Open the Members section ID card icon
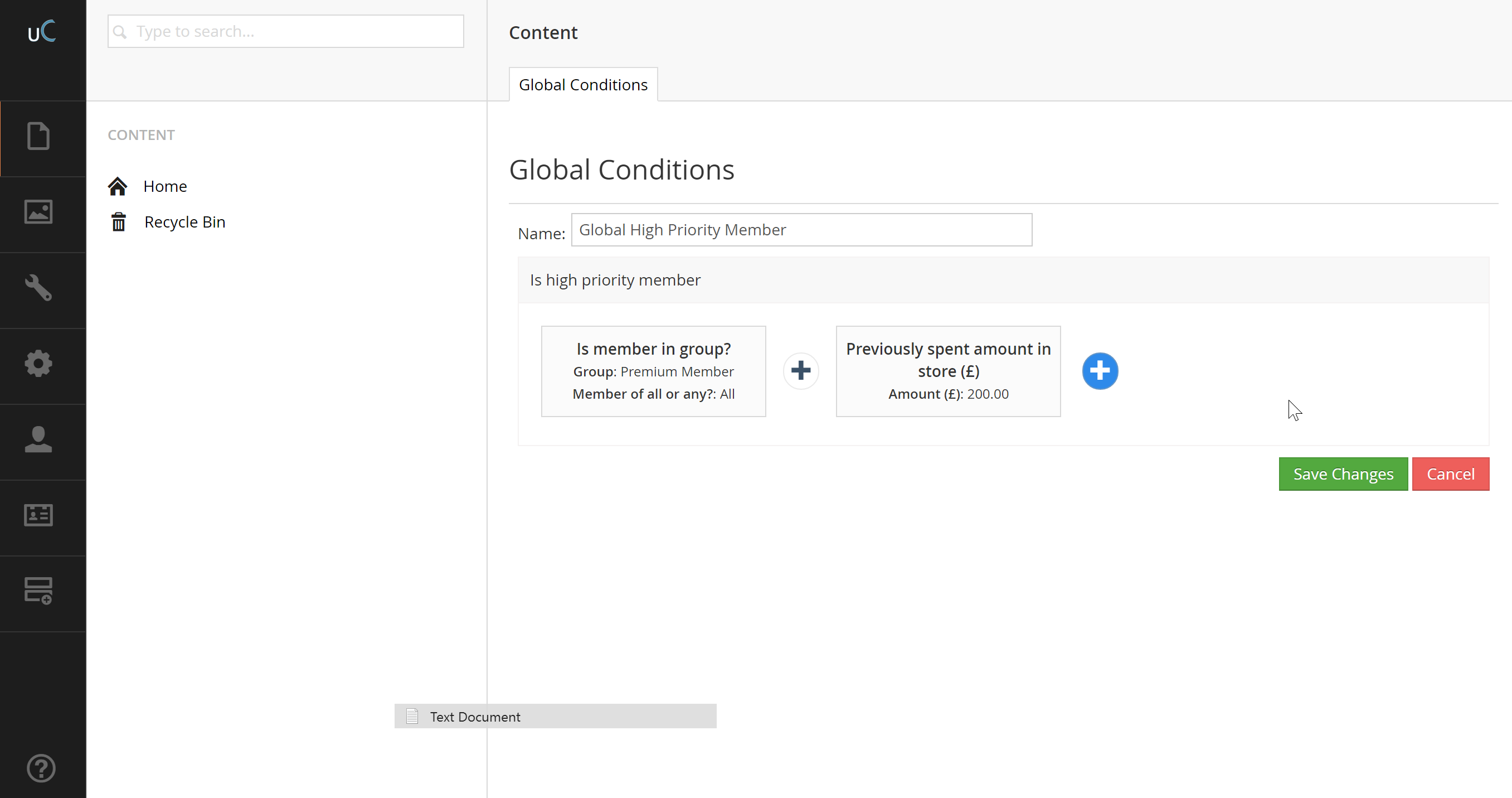 coord(38,515)
